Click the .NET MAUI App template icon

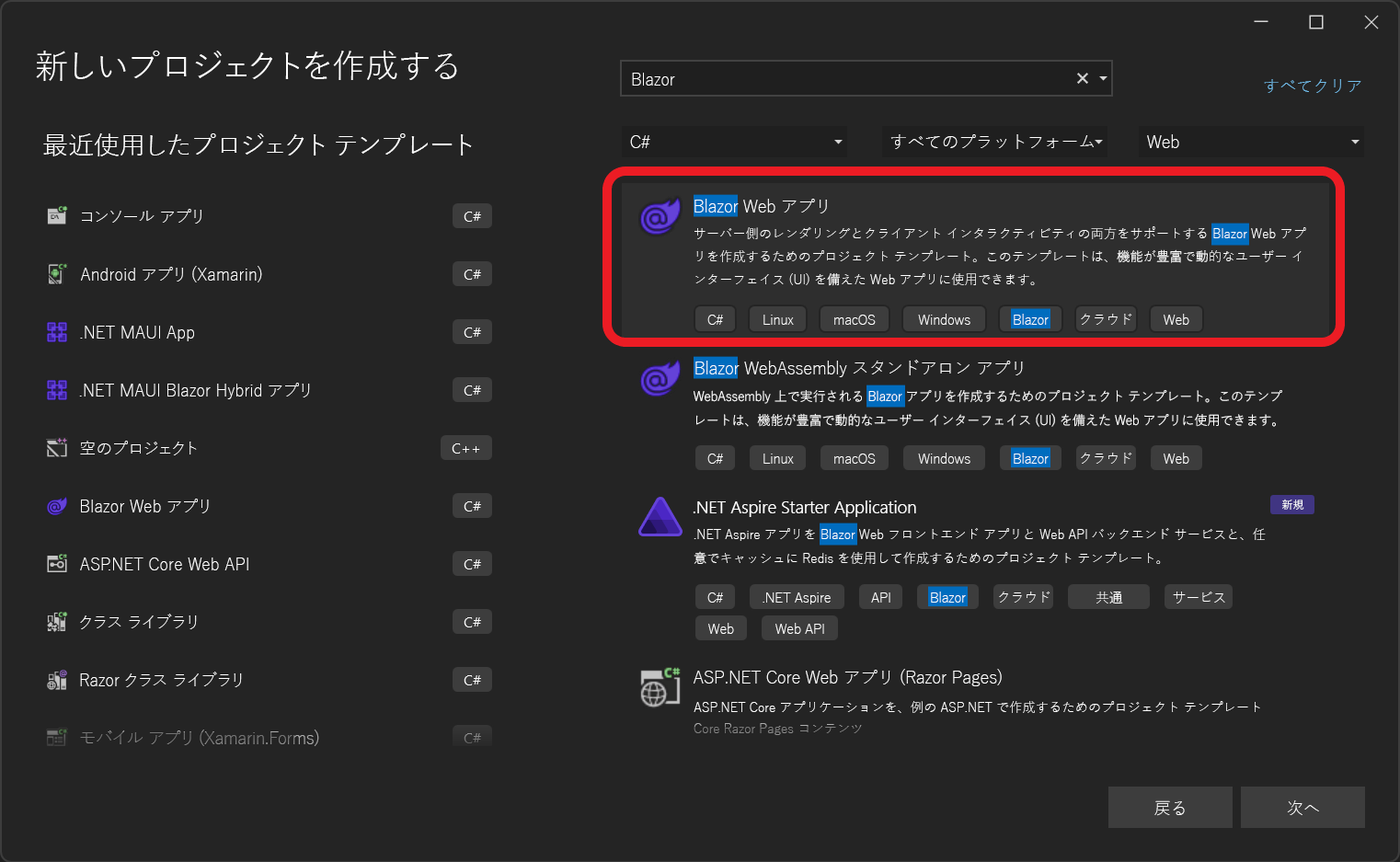[57, 332]
